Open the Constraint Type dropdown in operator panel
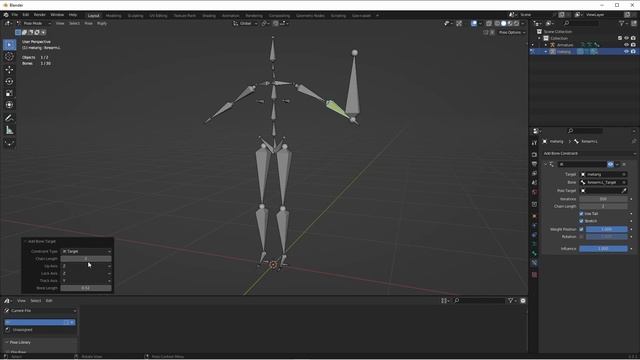Image resolution: width=640 pixels, height=360 pixels. pyautogui.click(x=86, y=251)
